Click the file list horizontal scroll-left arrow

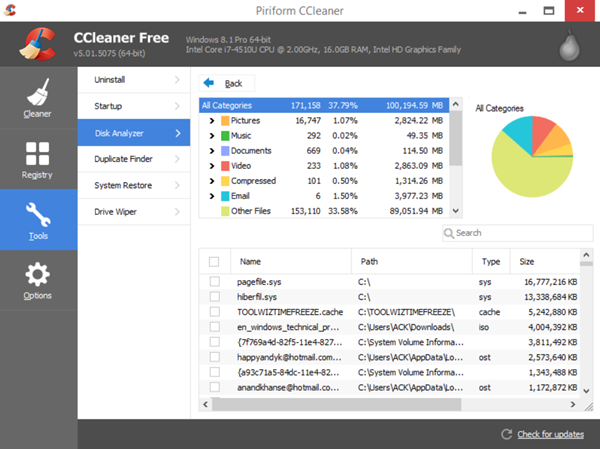pyautogui.click(x=205, y=404)
